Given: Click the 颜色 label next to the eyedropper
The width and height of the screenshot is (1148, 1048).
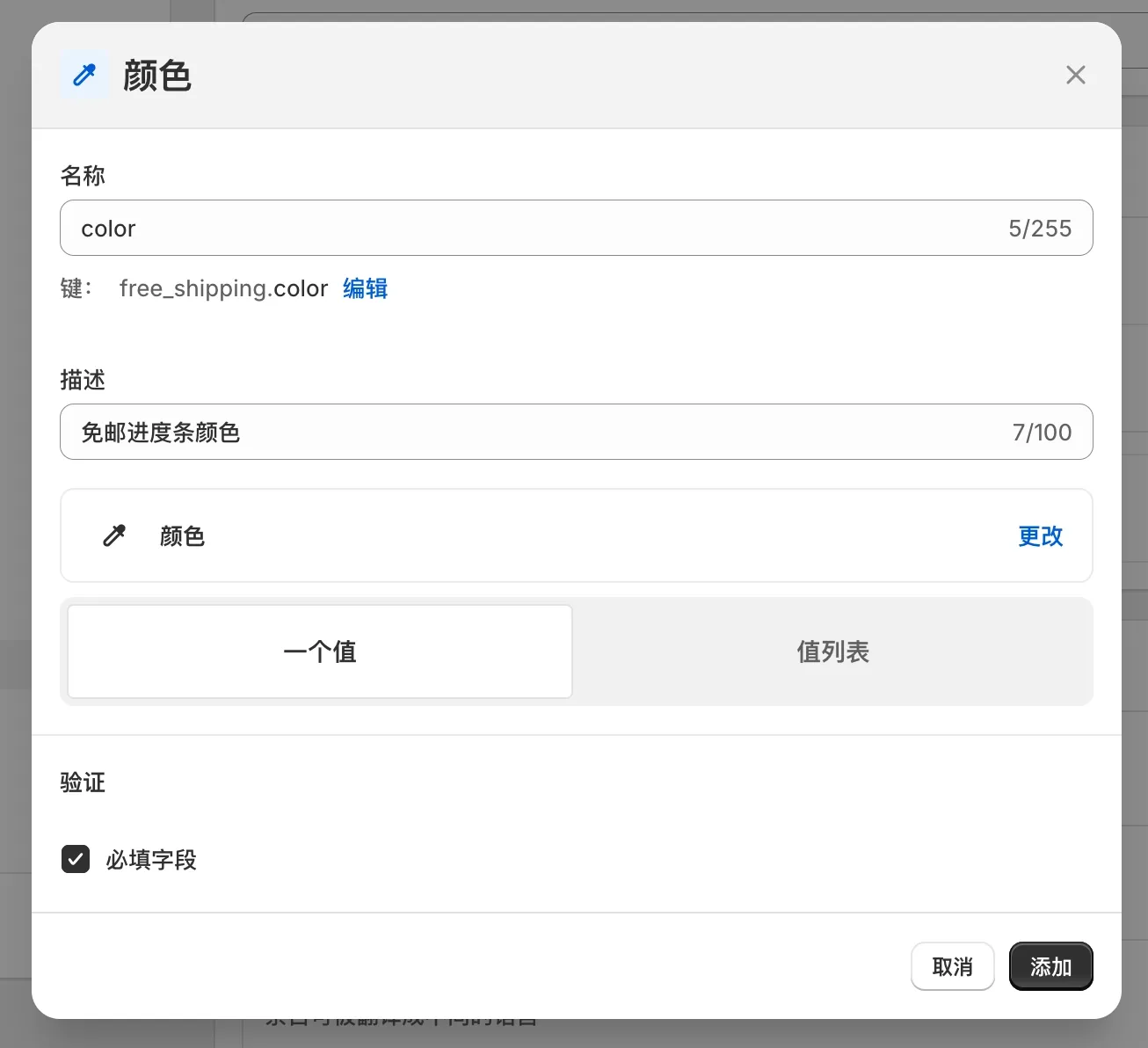Looking at the screenshot, I should (182, 536).
